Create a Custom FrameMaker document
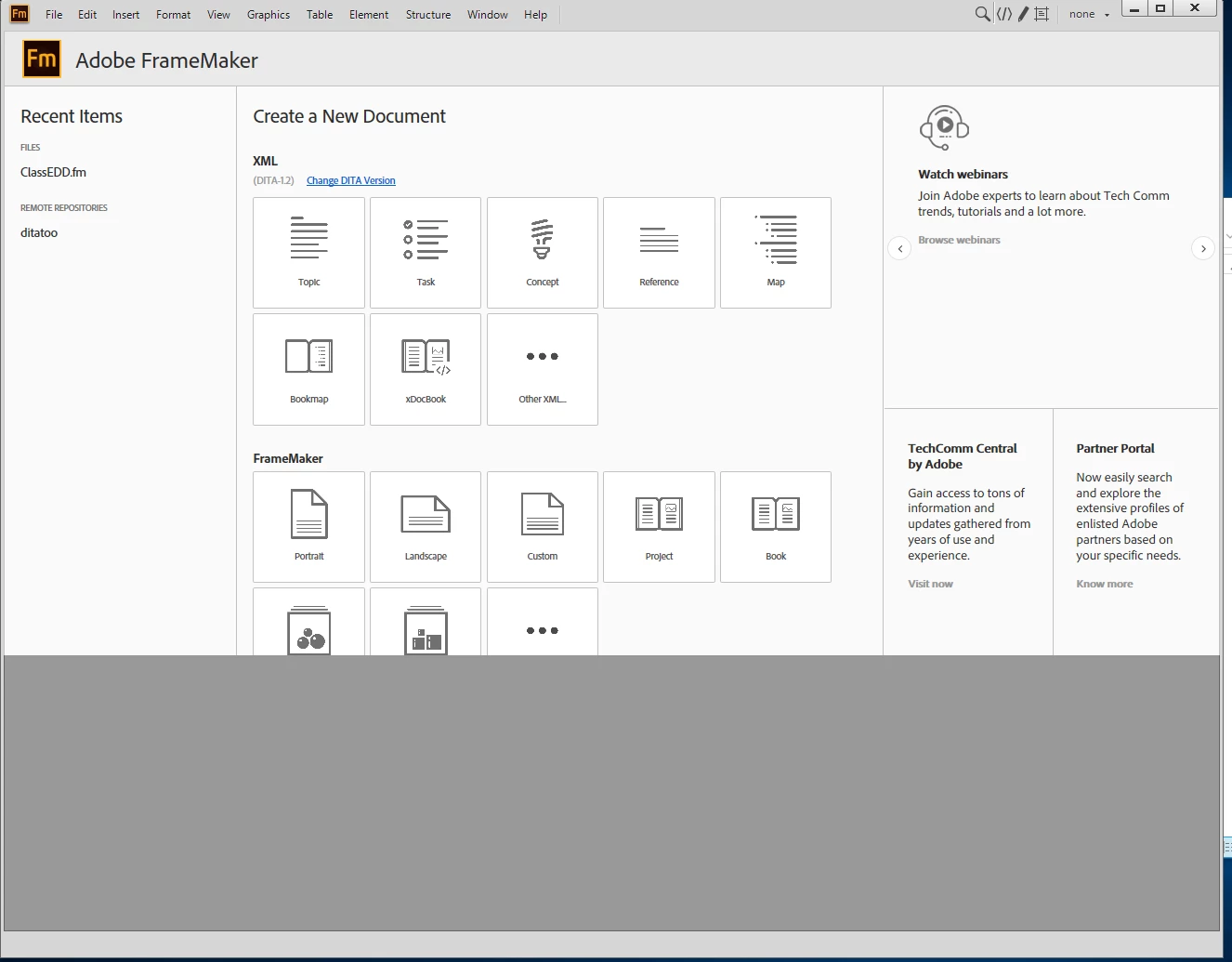 coord(543,527)
